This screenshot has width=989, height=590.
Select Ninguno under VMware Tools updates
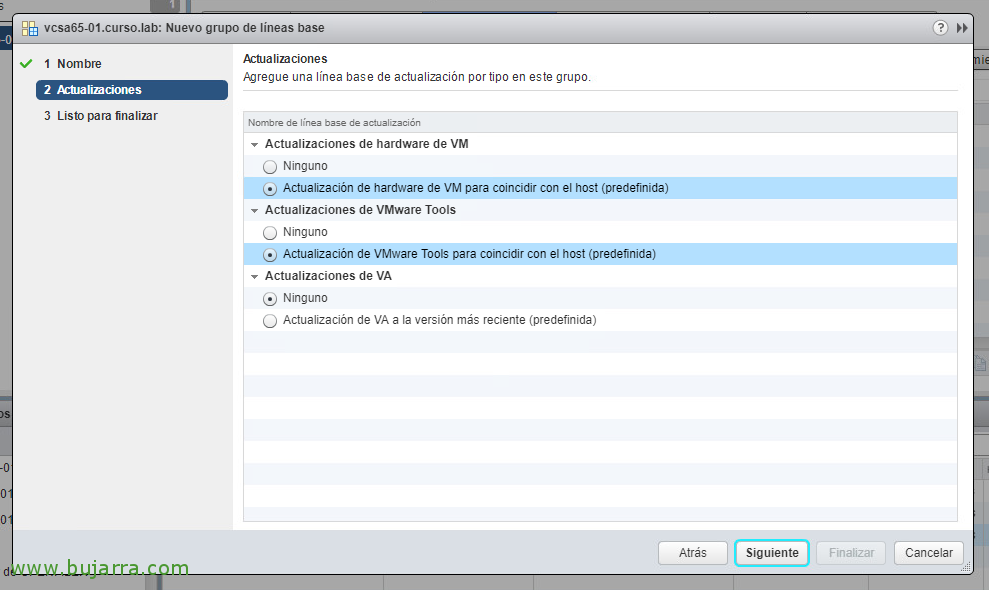pyautogui.click(x=270, y=233)
